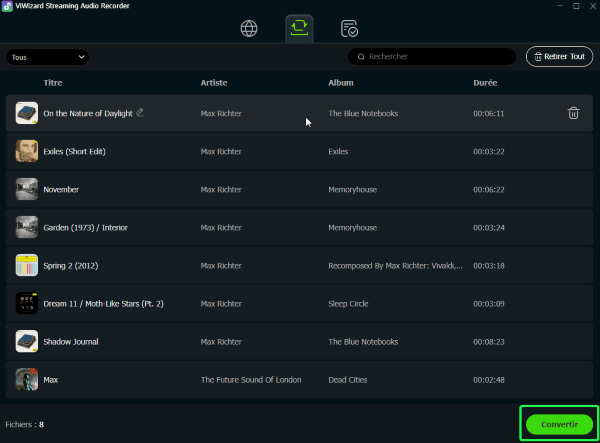This screenshot has width=600, height=443.
Task: Click the duration 00:08:23
Action: 489,342
